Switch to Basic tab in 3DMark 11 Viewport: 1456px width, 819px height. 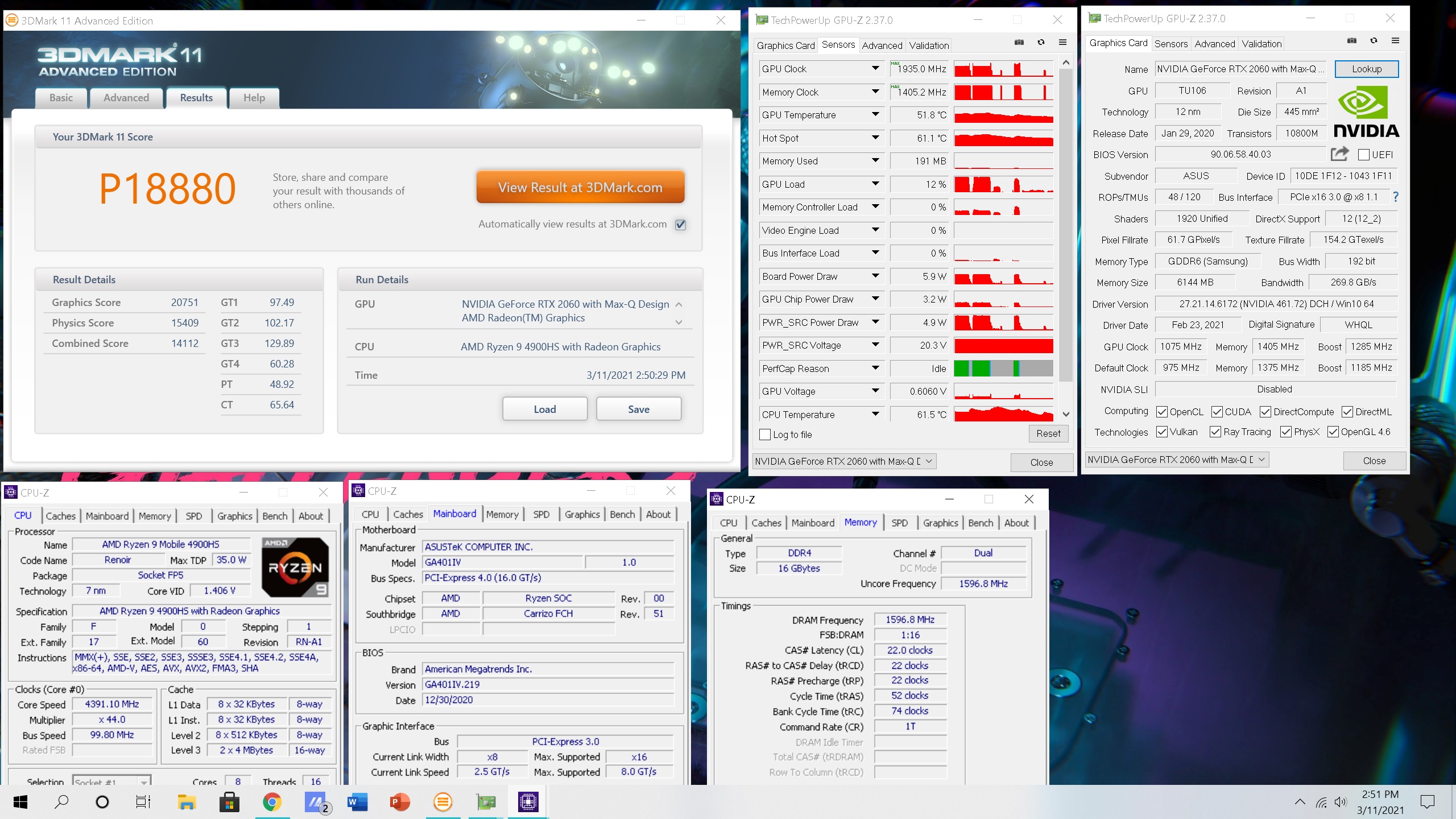click(61, 98)
